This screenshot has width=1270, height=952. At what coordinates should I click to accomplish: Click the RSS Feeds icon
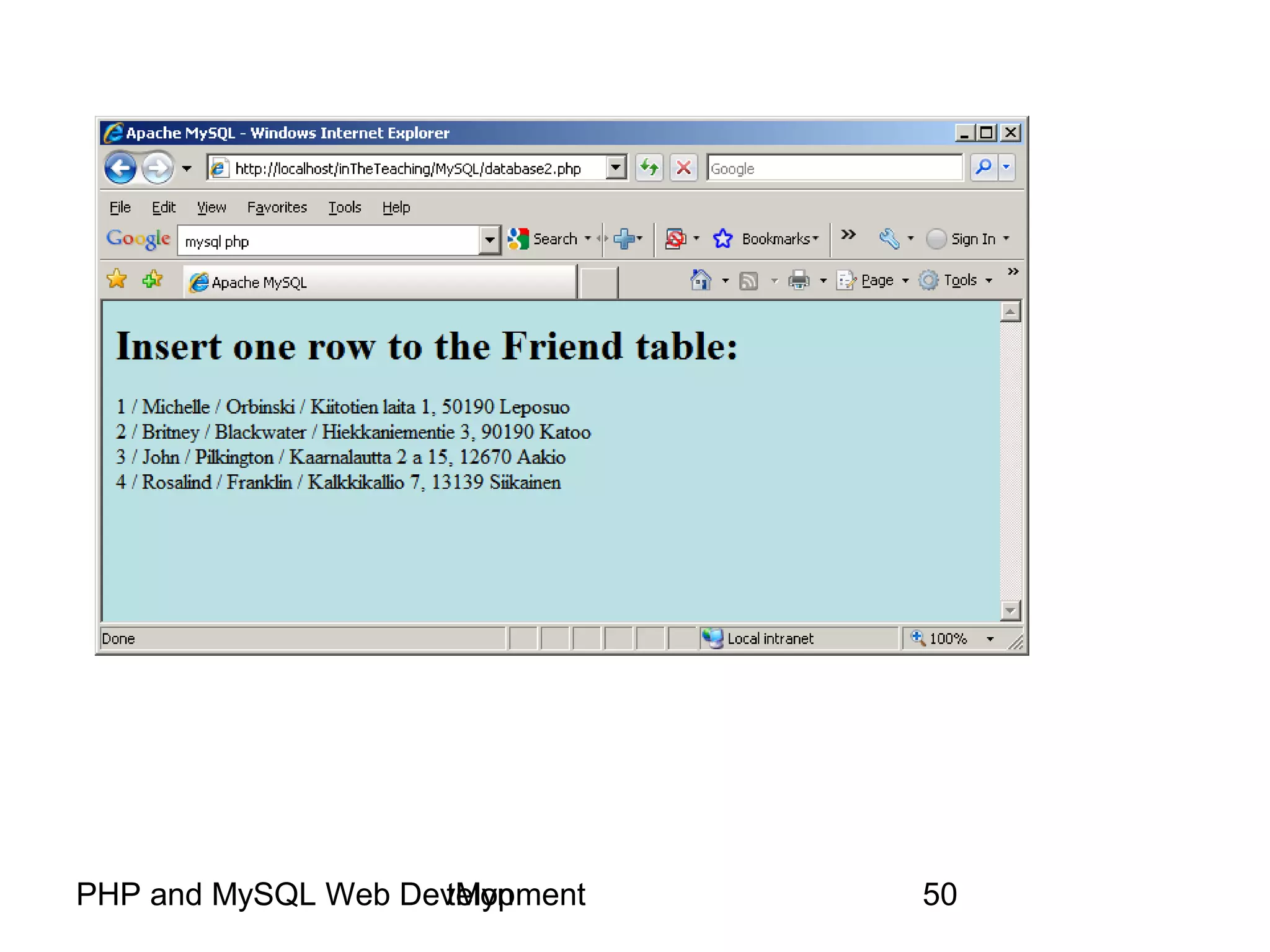749,281
